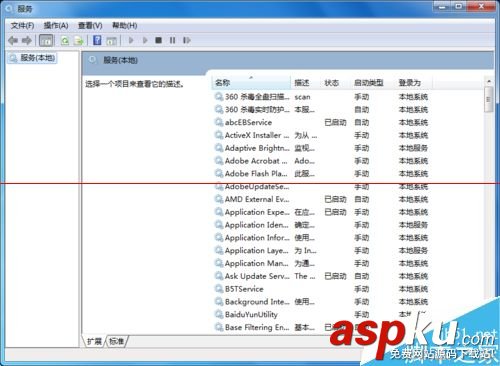Image resolution: width=500 pixels, height=366 pixels.
Task: Click the Pause service toolbar icon
Action: tap(172, 41)
